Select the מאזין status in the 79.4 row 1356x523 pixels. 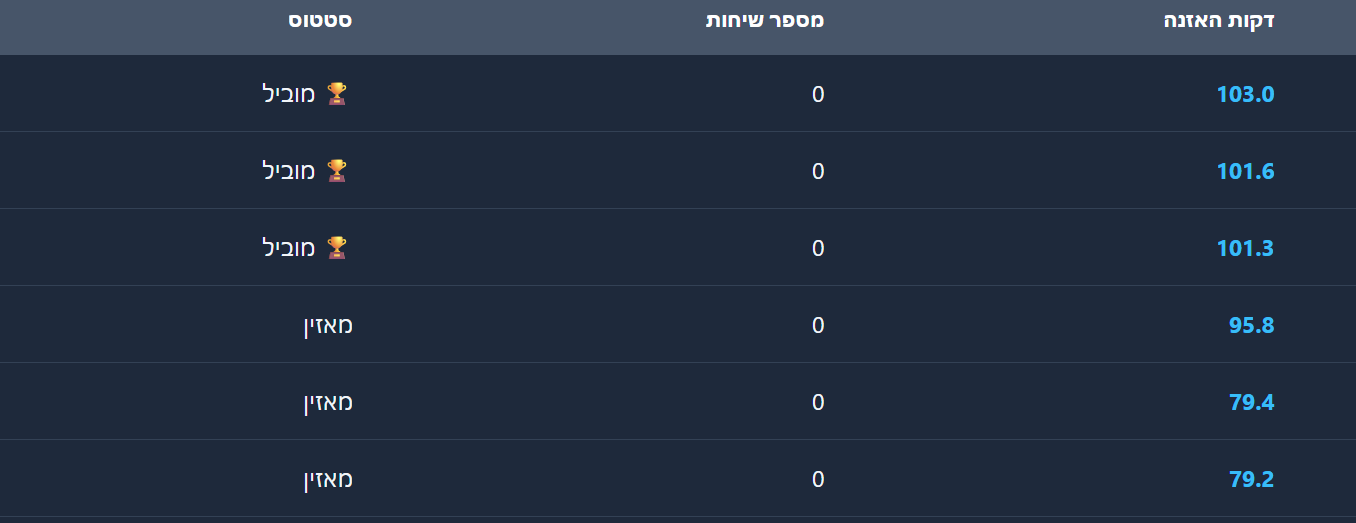pyautogui.click(x=328, y=402)
